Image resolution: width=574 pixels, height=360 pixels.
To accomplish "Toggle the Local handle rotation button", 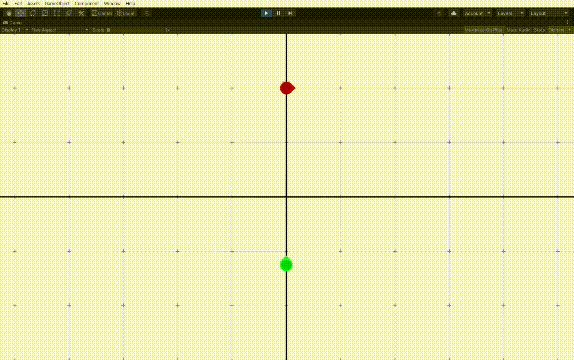I will [x=126, y=13].
